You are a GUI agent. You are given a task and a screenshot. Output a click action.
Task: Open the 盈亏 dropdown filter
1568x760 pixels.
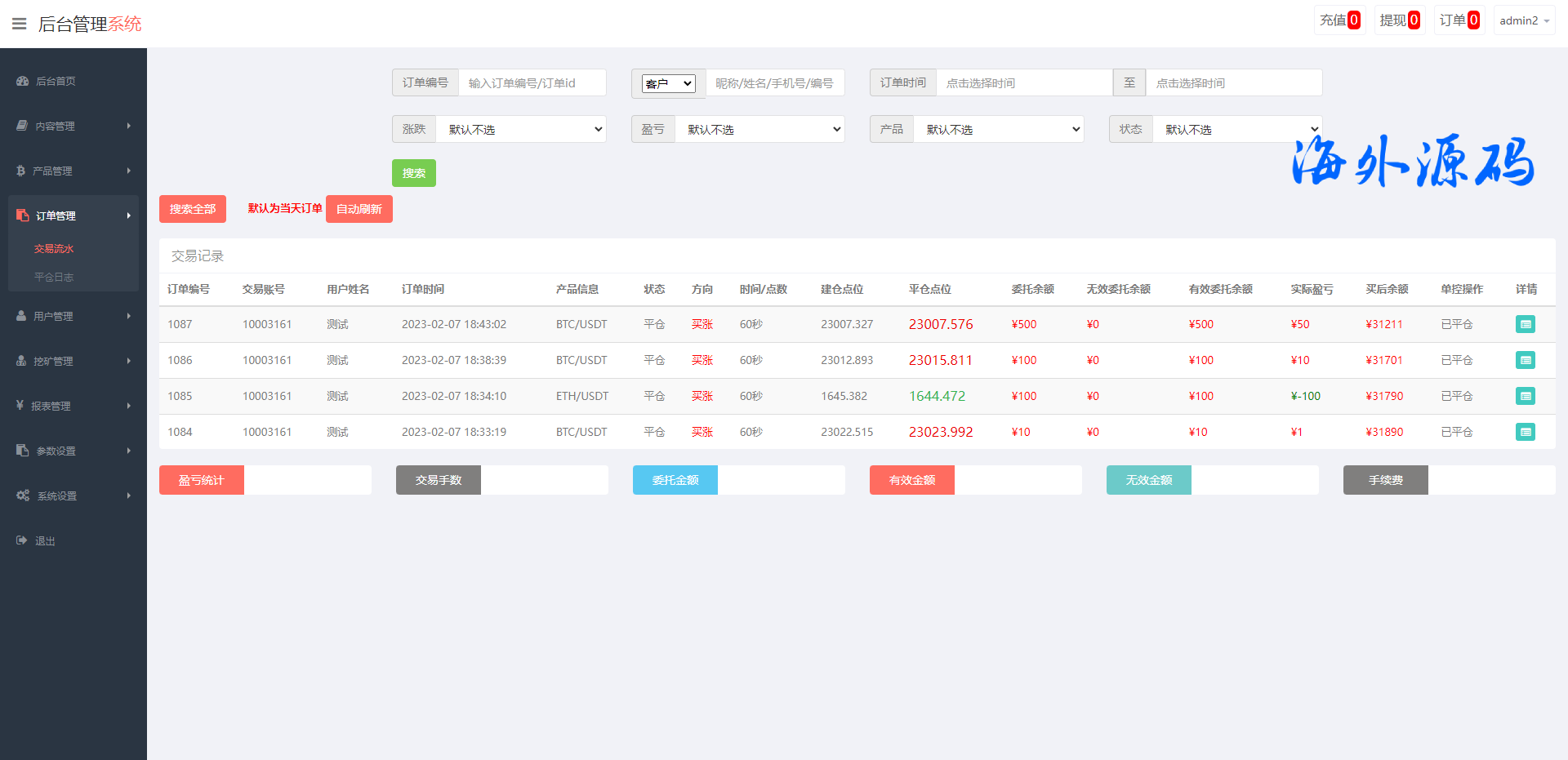[759, 129]
